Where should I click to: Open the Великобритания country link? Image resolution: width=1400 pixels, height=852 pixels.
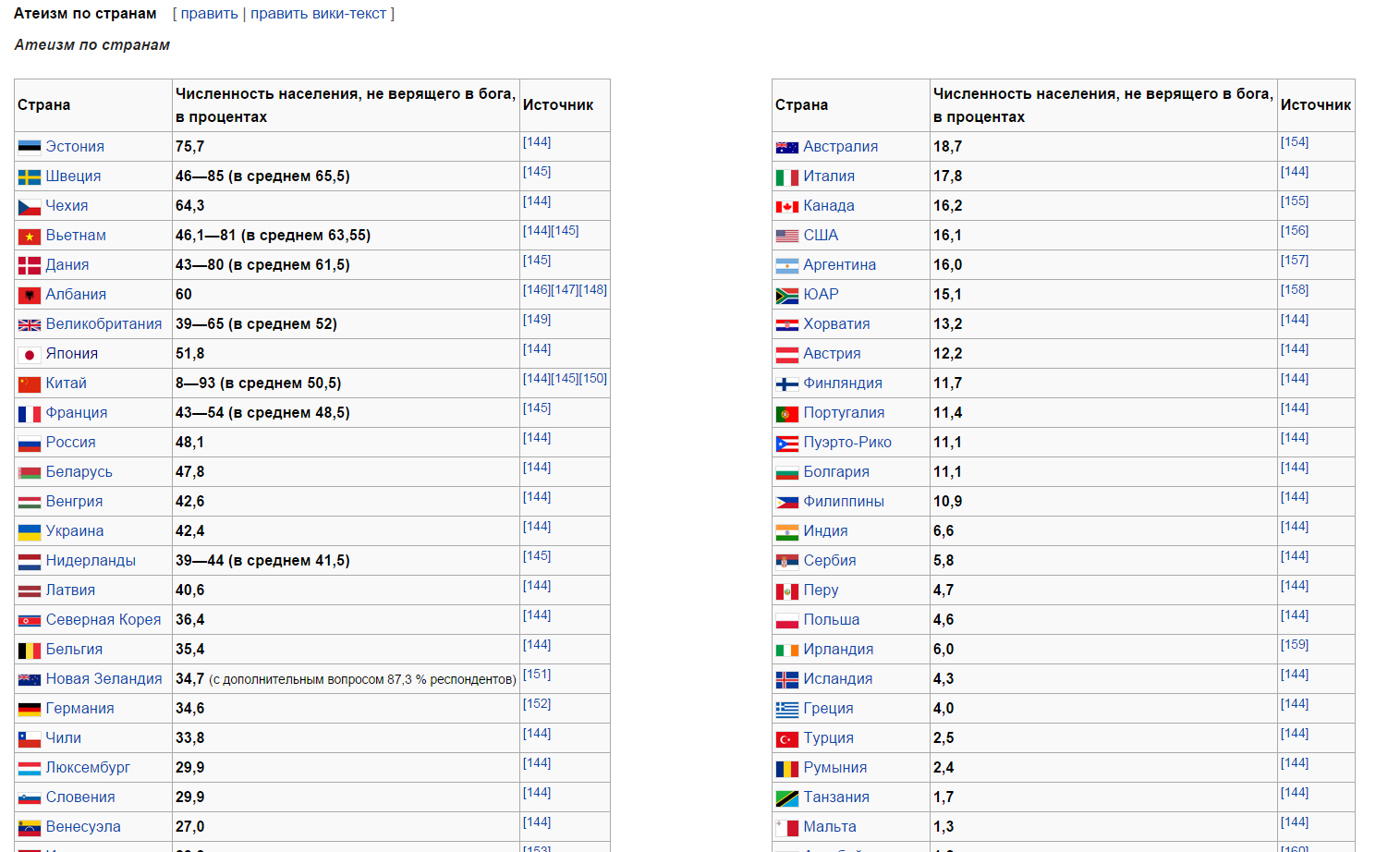click(103, 324)
